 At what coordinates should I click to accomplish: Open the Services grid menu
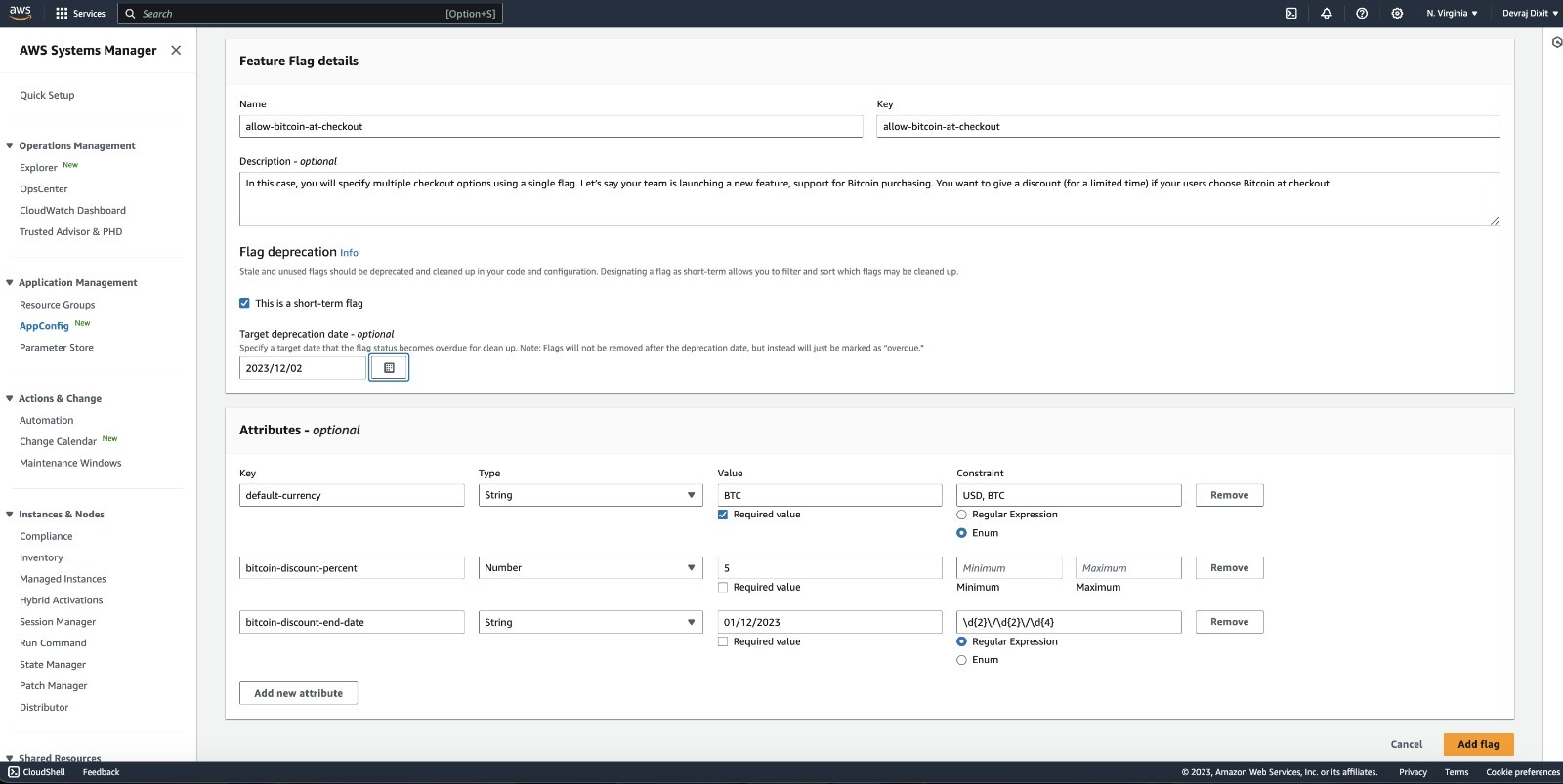80,14
